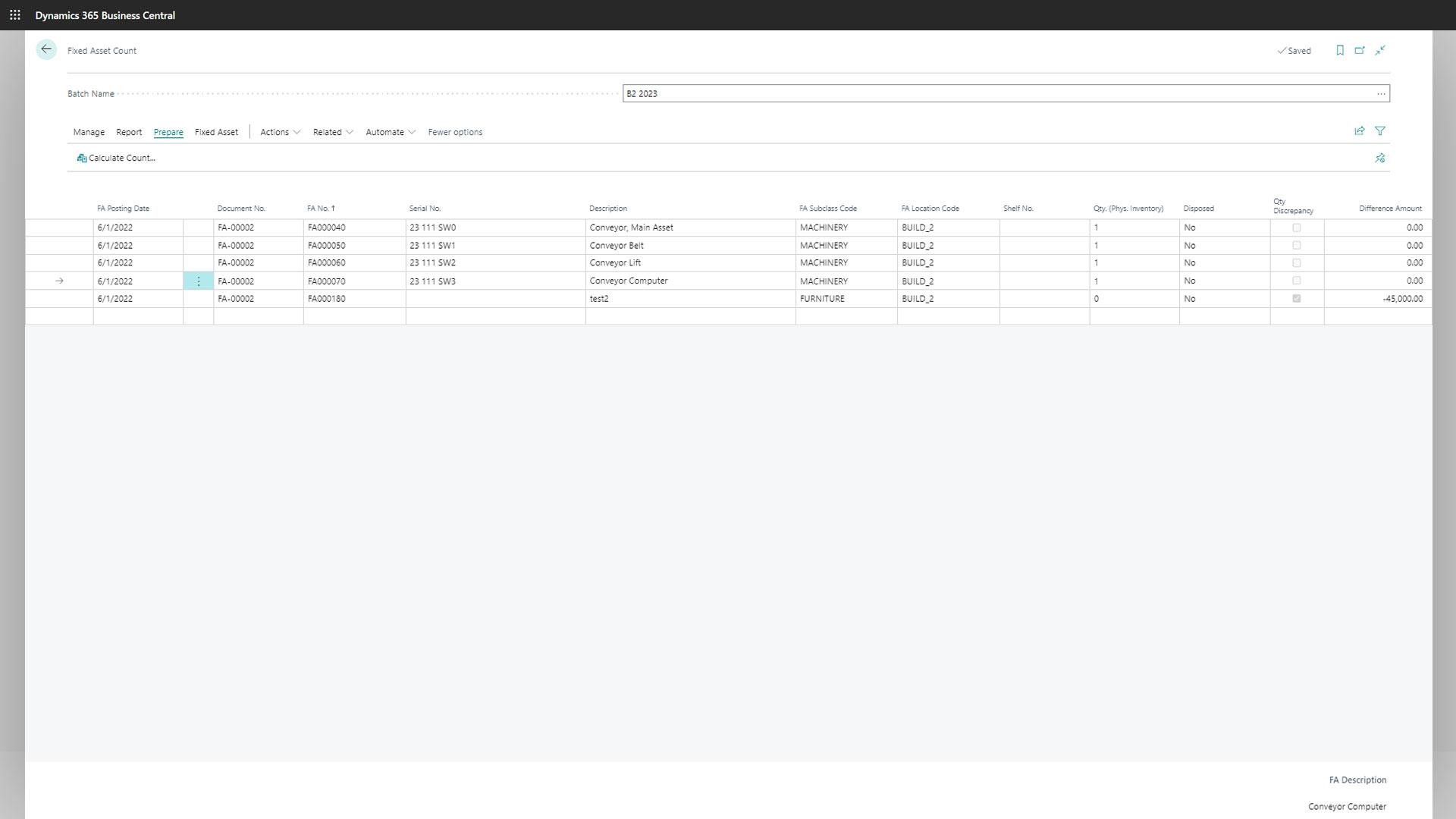Open page in new window icon
This screenshot has width=1456, height=819.
click(1360, 51)
